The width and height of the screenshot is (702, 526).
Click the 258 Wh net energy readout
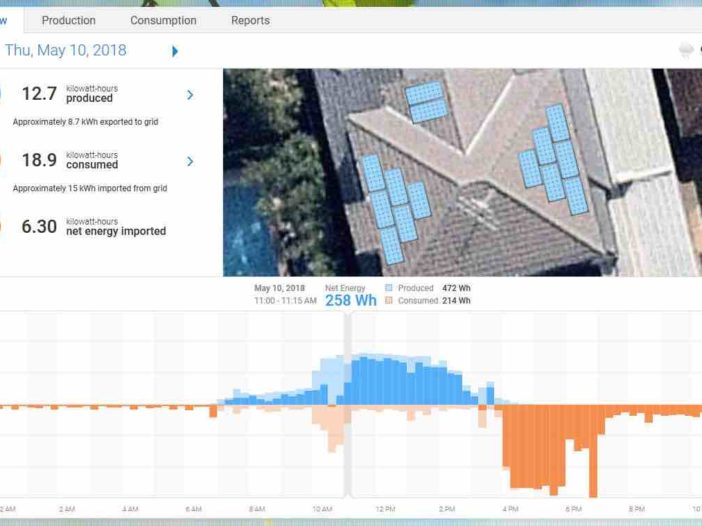point(350,300)
